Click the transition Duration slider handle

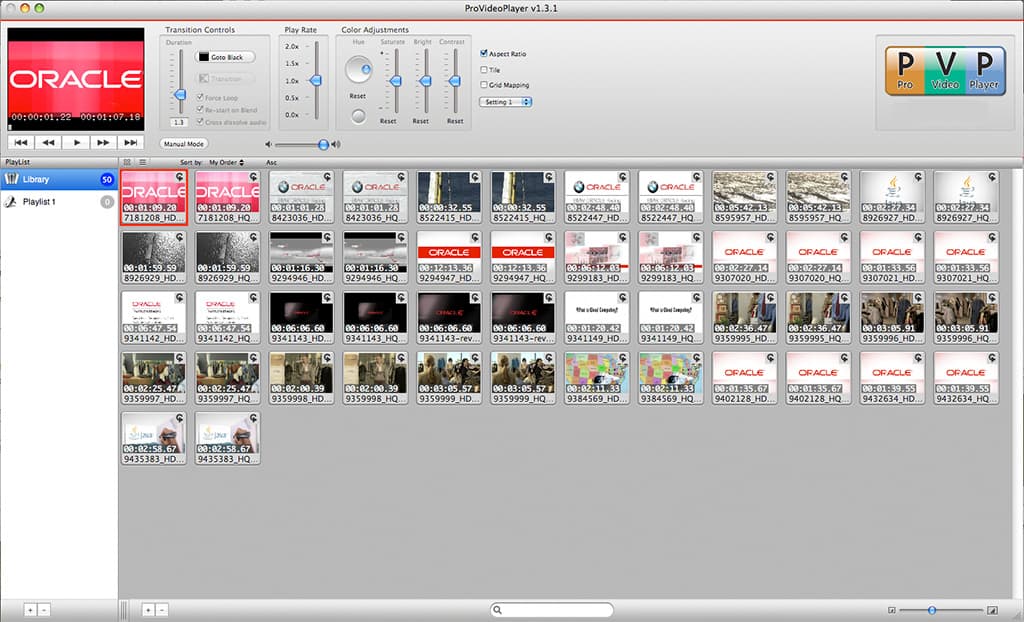point(180,95)
